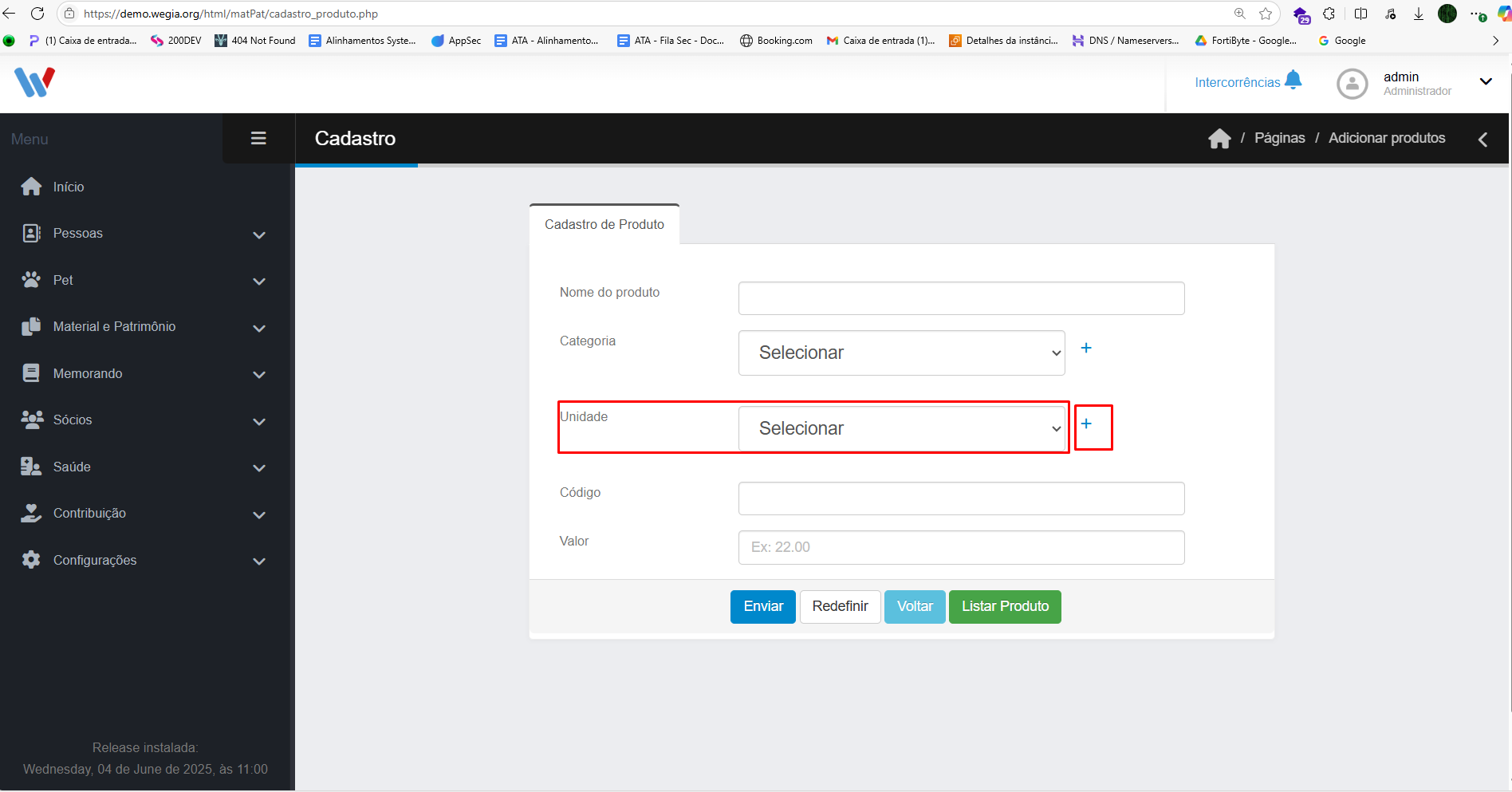
Task: Click the Sócios group icon
Action: [32, 420]
